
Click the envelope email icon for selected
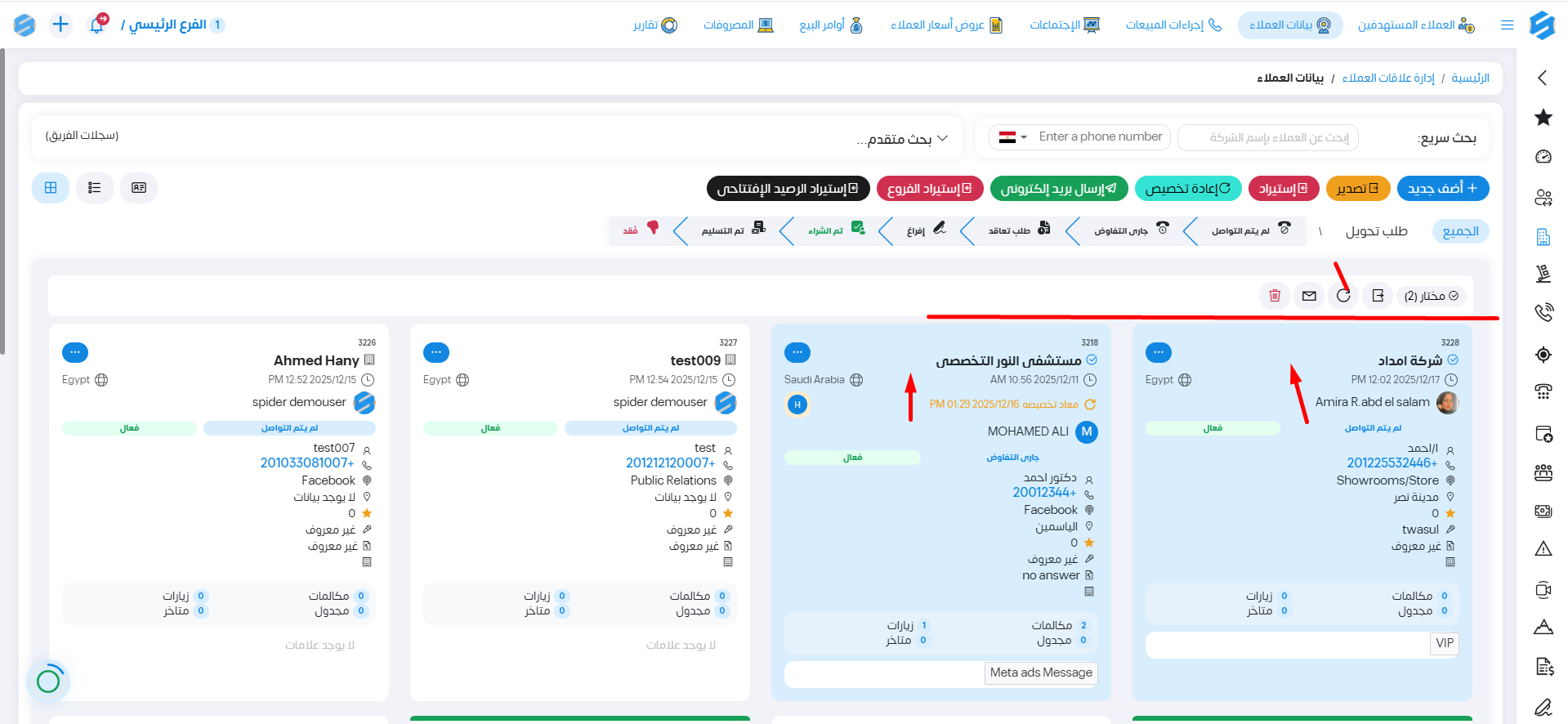coord(1309,296)
